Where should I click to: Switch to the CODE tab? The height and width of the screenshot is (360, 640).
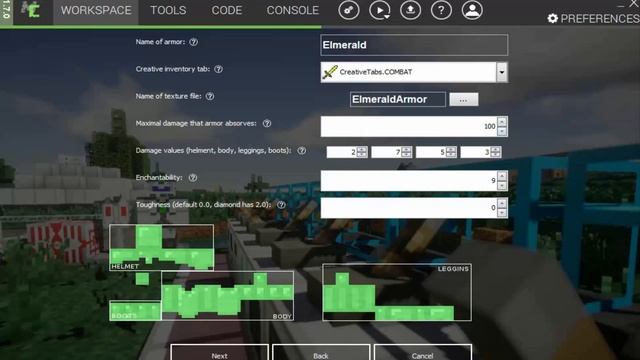coord(227,11)
